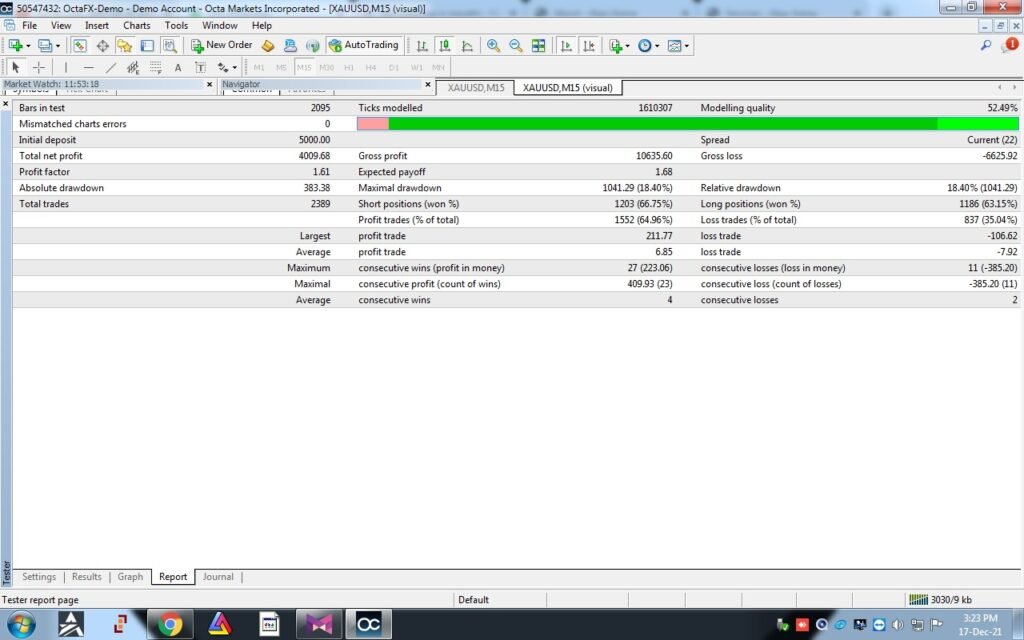This screenshot has height=640, width=1024.
Task: Select the Fibonacci Retracement tool
Action: [155, 67]
